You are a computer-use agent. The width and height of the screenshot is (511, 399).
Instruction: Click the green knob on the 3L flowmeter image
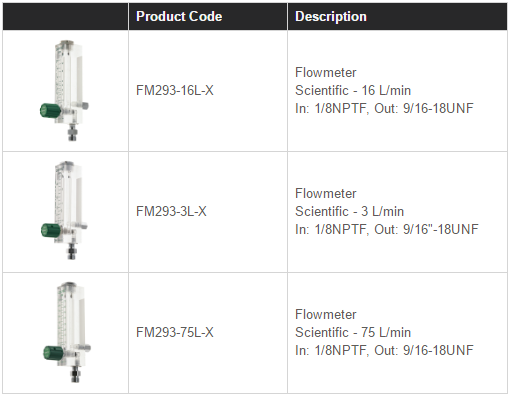point(51,230)
